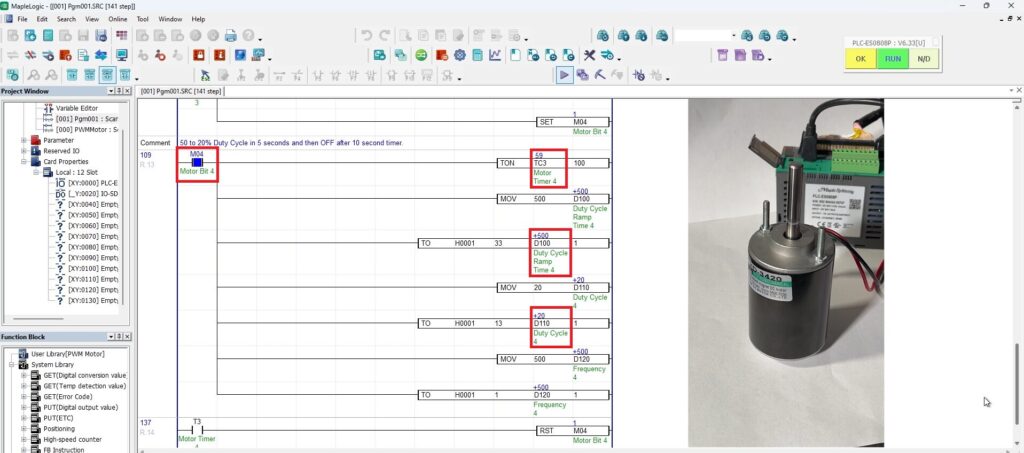The height and width of the screenshot is (453, 1024).
Task: Click the monitor screen icon in second toolbar row
Action: [121, 55]
